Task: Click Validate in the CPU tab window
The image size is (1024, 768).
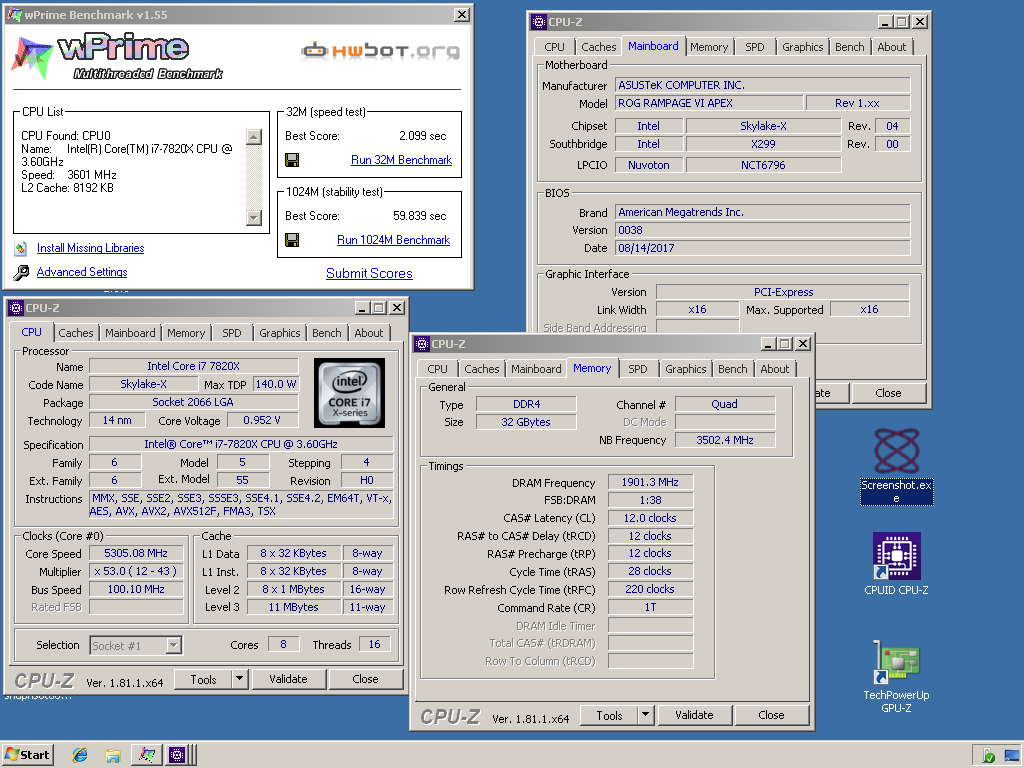Action: click(288, 679)
